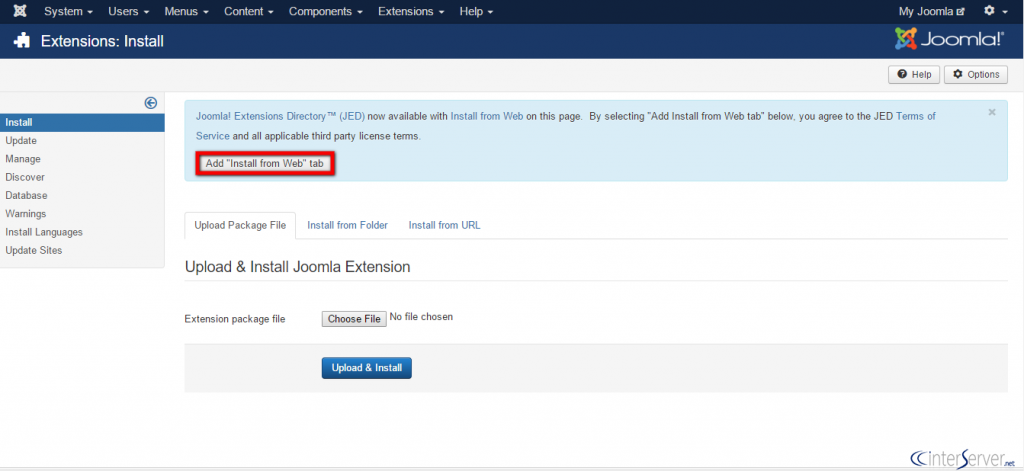The width and height of the screenshot is (1024, 471).
Task: Open the settings gear dropdown at top right
Action: click(x=996, y=11)
